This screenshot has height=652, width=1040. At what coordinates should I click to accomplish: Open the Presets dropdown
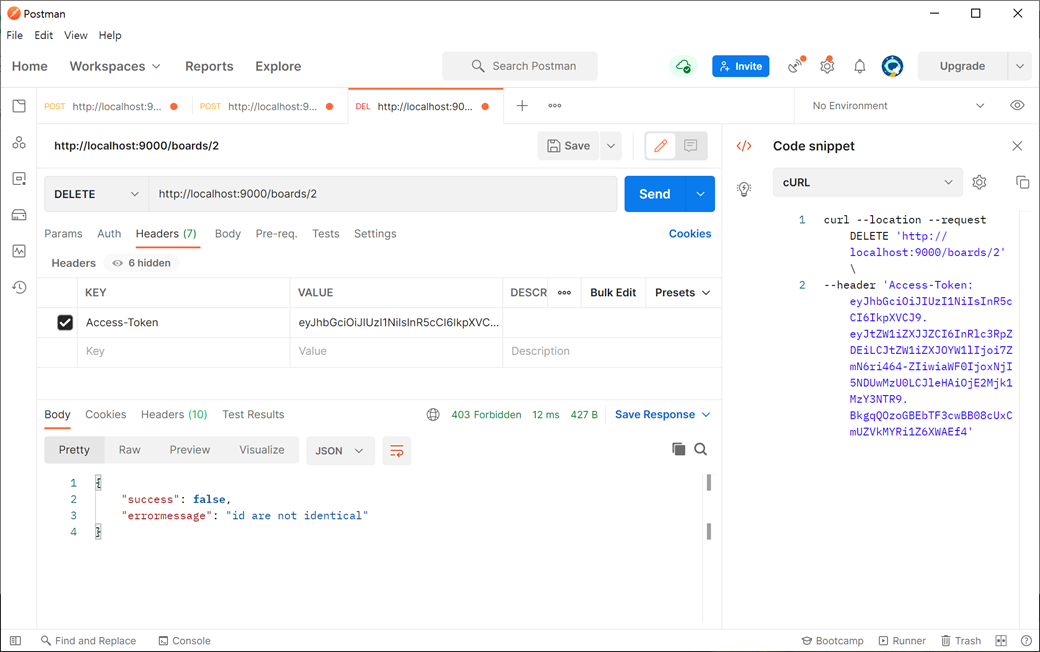682,293
